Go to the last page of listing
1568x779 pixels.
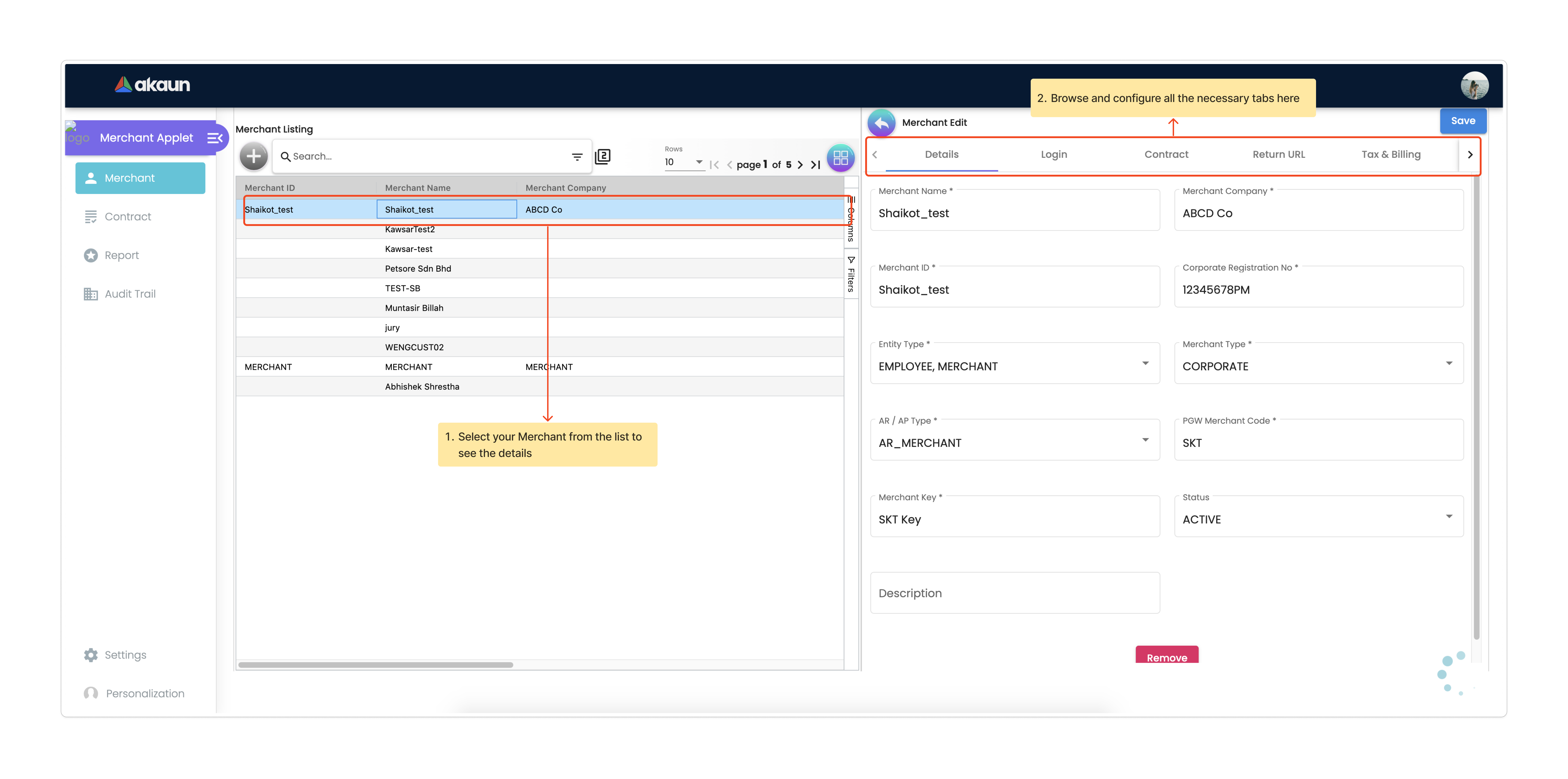click(816, 165)
